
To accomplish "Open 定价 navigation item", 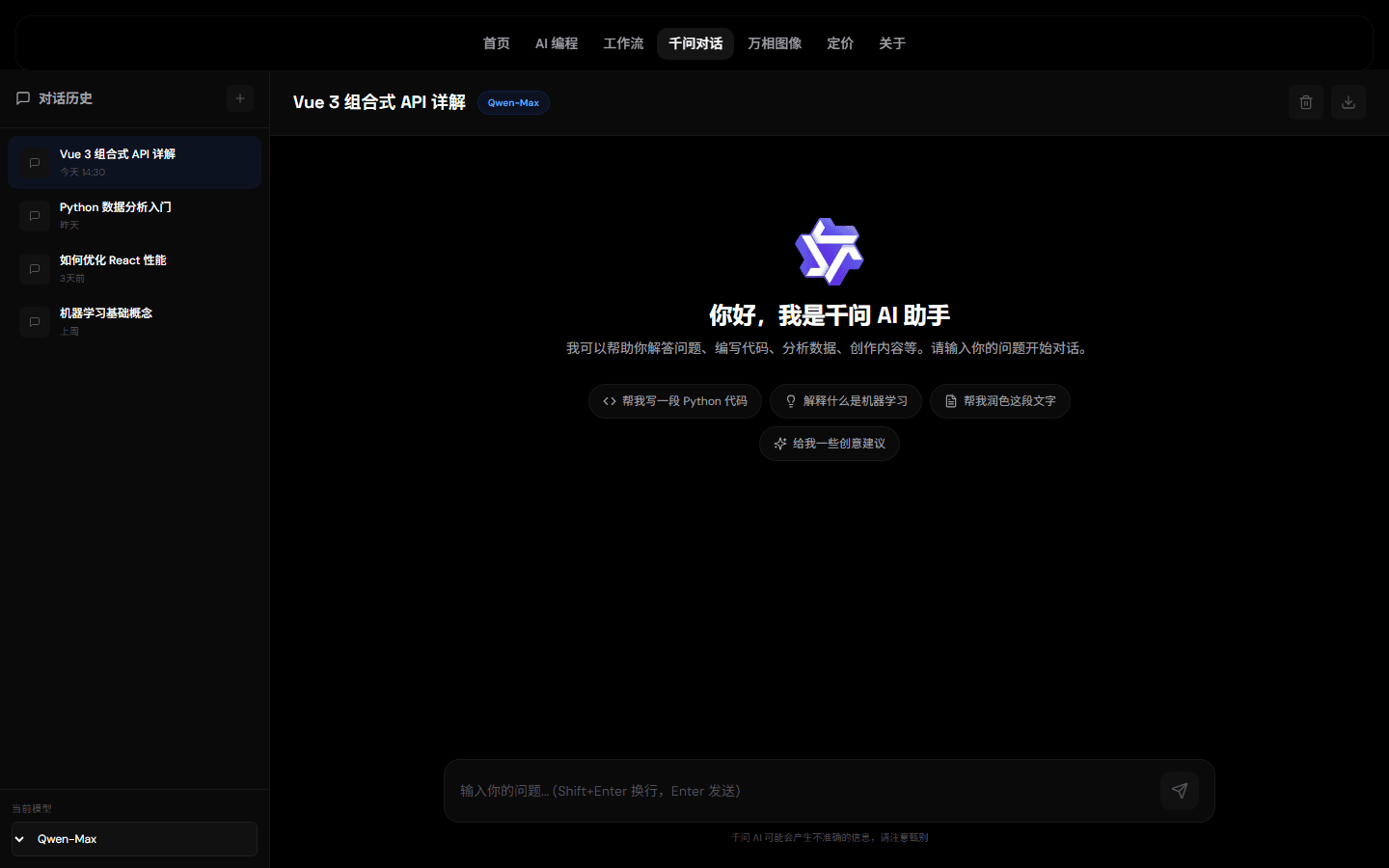I will (840, 43).
